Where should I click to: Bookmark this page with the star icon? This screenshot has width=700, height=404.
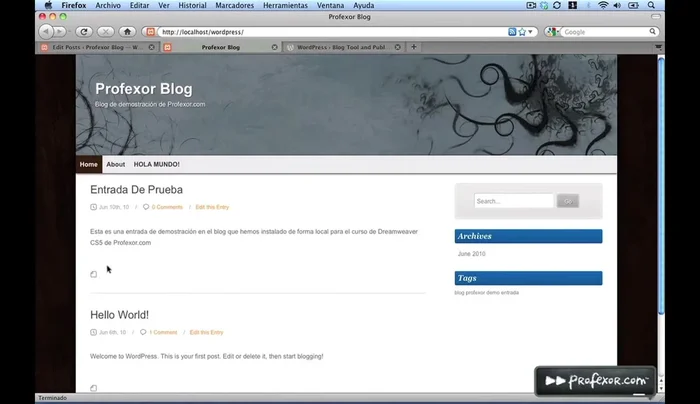(522, 32)
